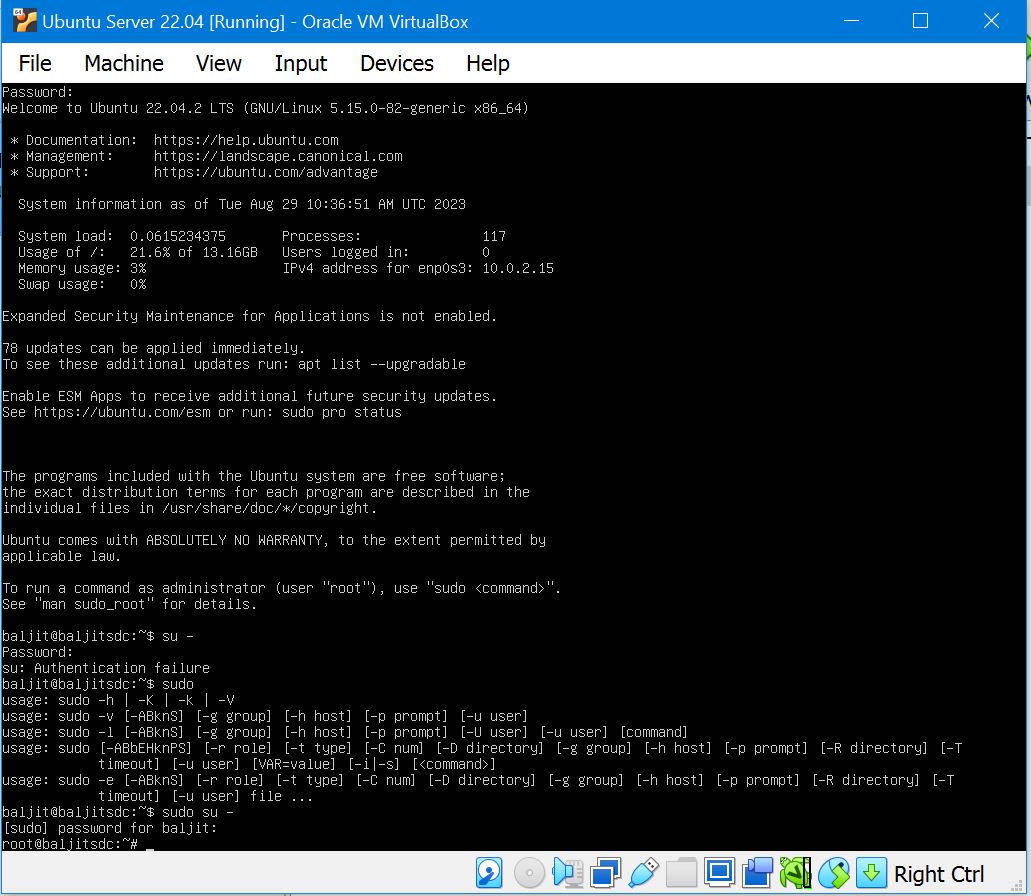The image size is (1031, 896).
Task: Close the Ubuntu Server VM window
Action: click(x=991, y=21)
